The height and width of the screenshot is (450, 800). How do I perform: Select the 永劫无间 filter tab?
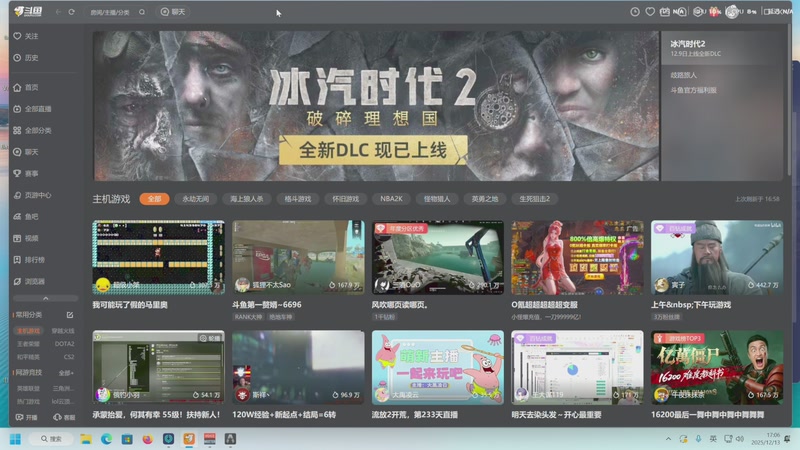click(x=195, y=199)
